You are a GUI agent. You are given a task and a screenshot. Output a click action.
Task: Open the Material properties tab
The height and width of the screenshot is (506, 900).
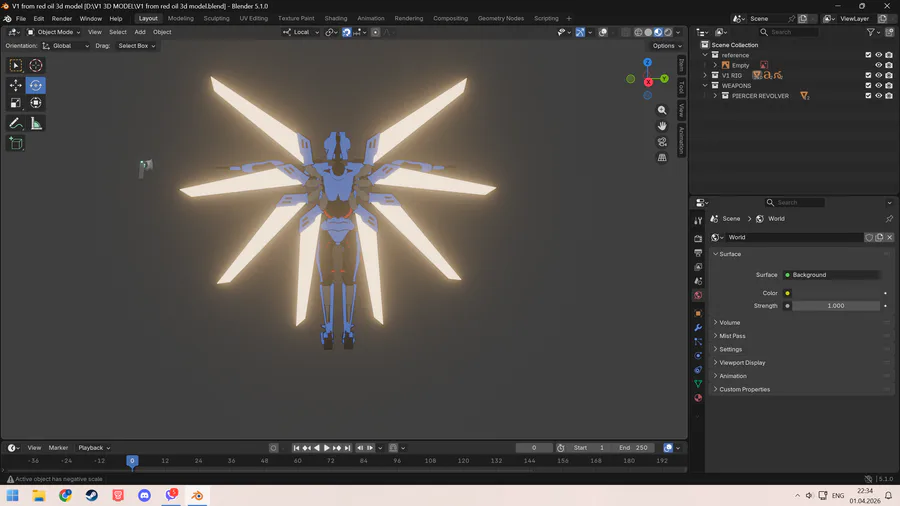(698, 398)
